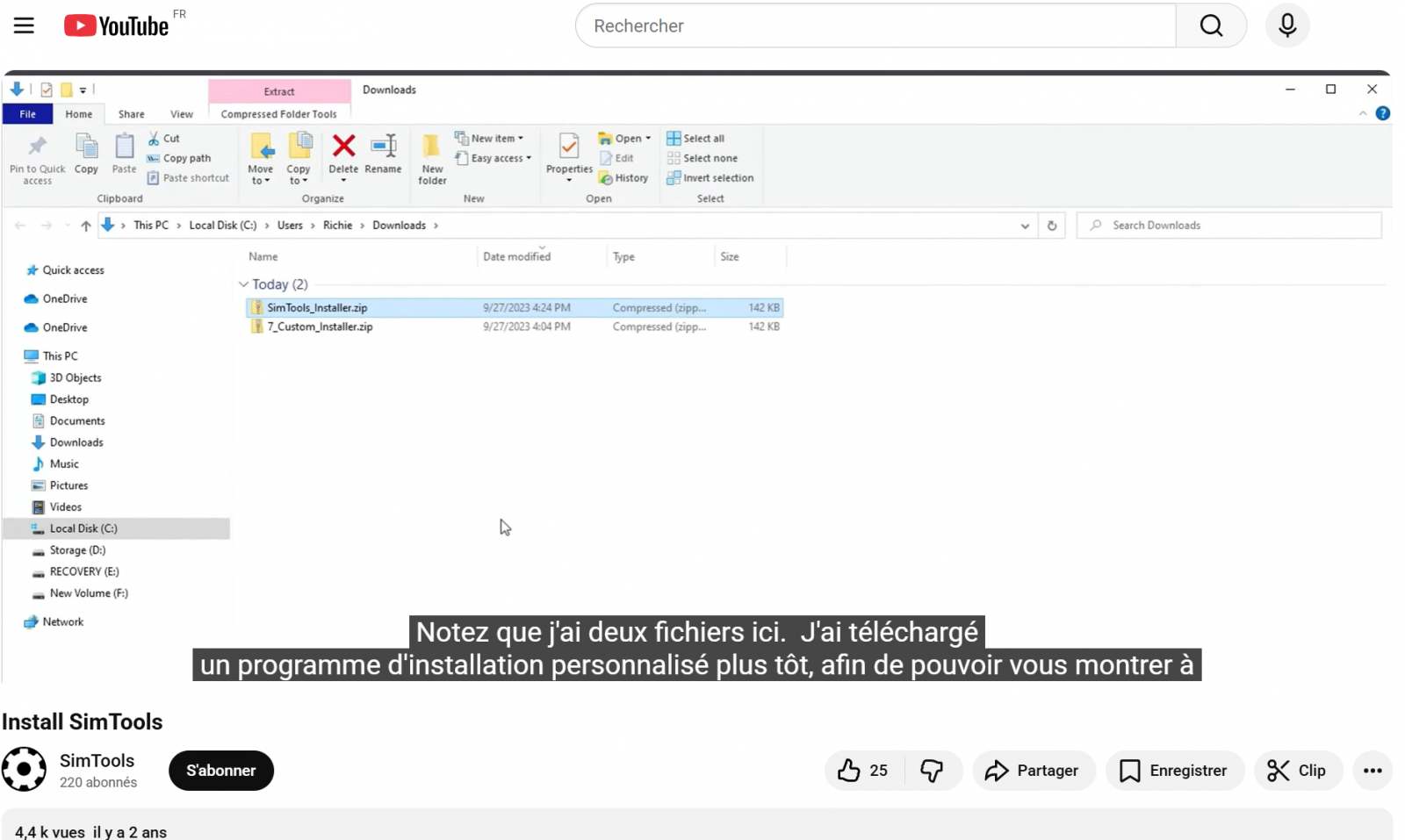Click the pink Extract contextual tab
Screen dimensions: 1405x840
[279, 91]
